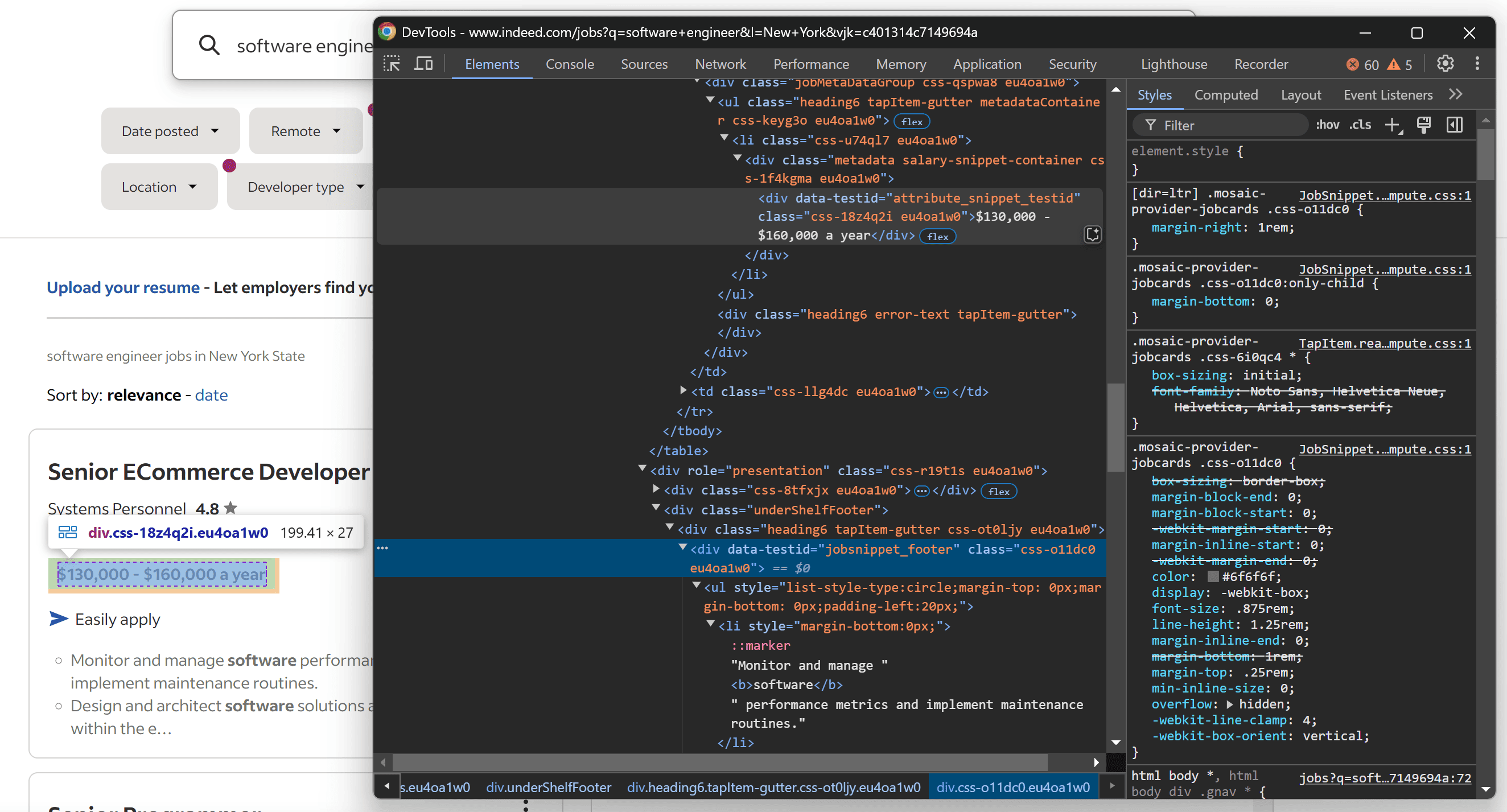Activate the inspect element picker icon
Screen dimensions: 1507x812
click(392, 64)
